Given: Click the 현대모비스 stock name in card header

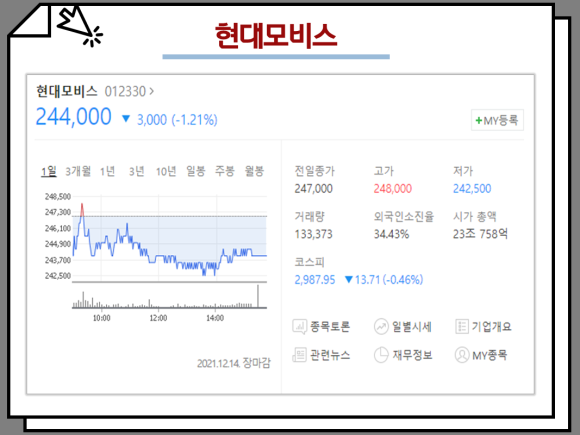Looking at the screenshot, I should 67,91.
